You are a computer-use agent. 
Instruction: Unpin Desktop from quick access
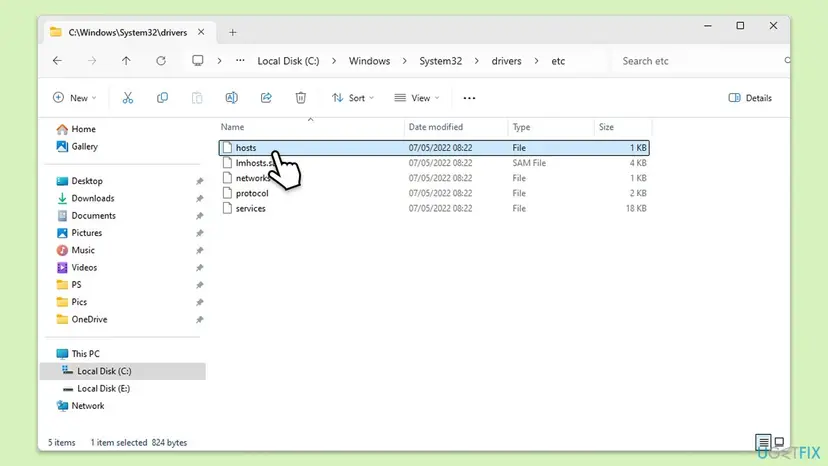pos(200,181)
